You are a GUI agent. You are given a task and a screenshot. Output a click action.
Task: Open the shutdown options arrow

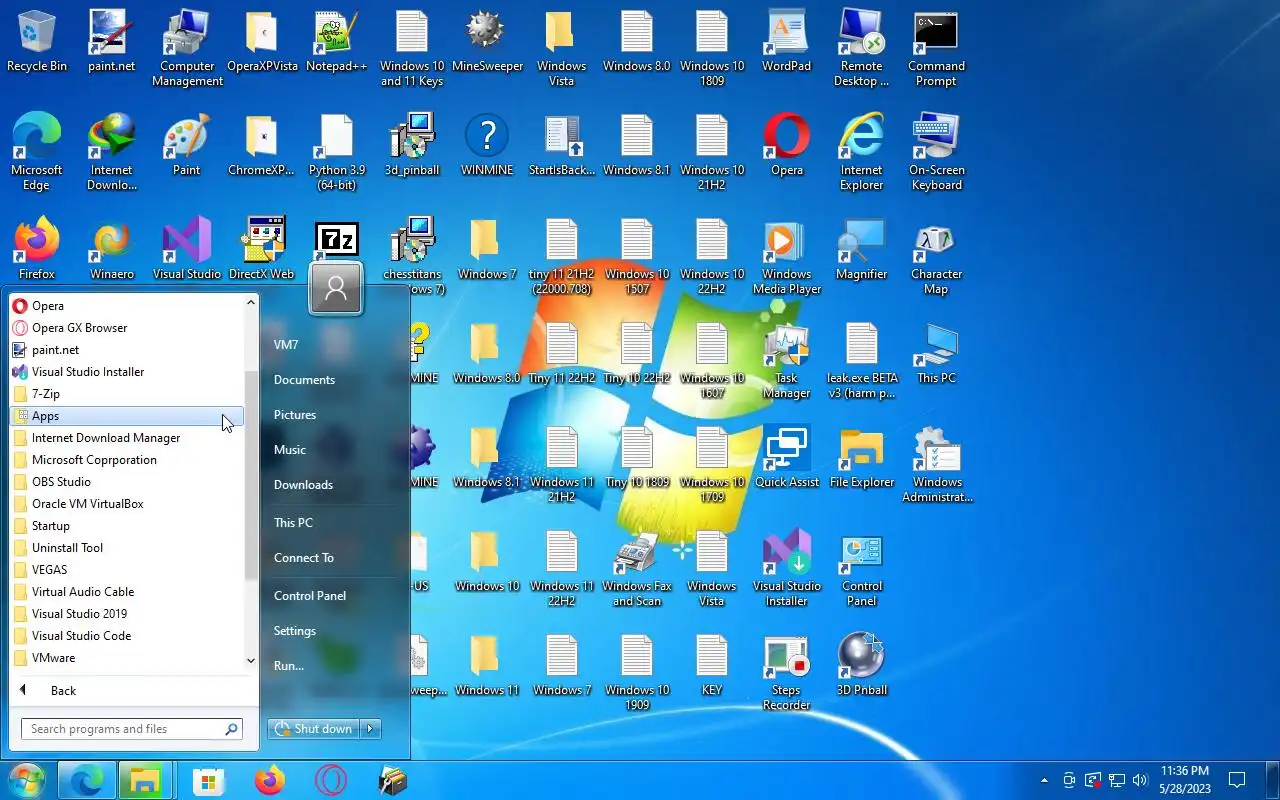[370, 729]
